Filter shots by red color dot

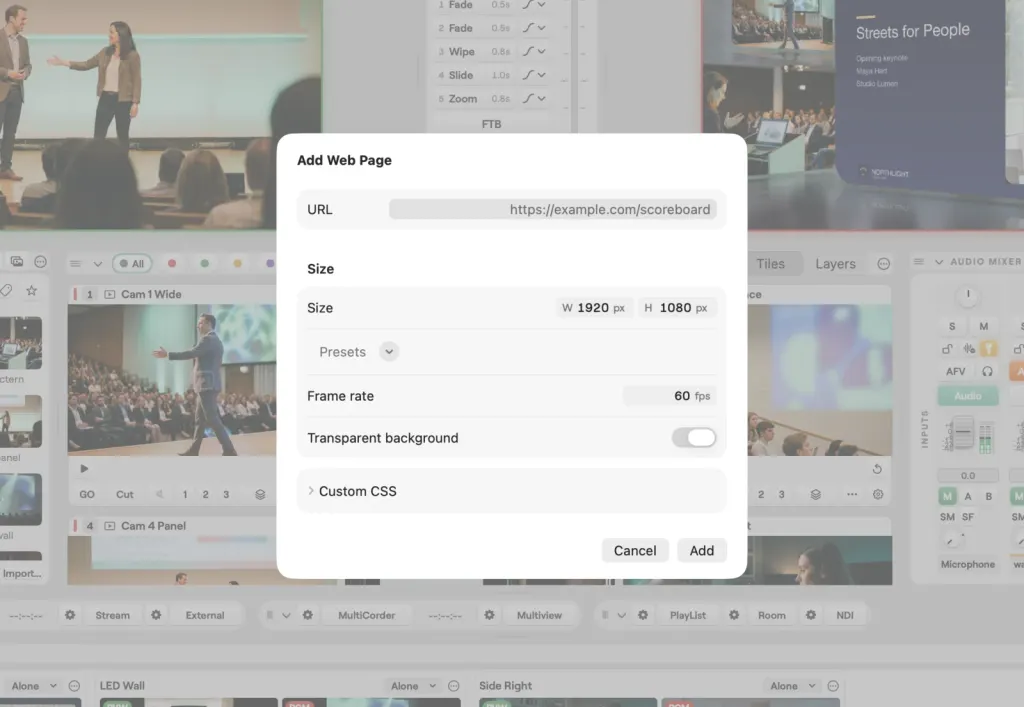pyautogui.click(x=172, y=263)
